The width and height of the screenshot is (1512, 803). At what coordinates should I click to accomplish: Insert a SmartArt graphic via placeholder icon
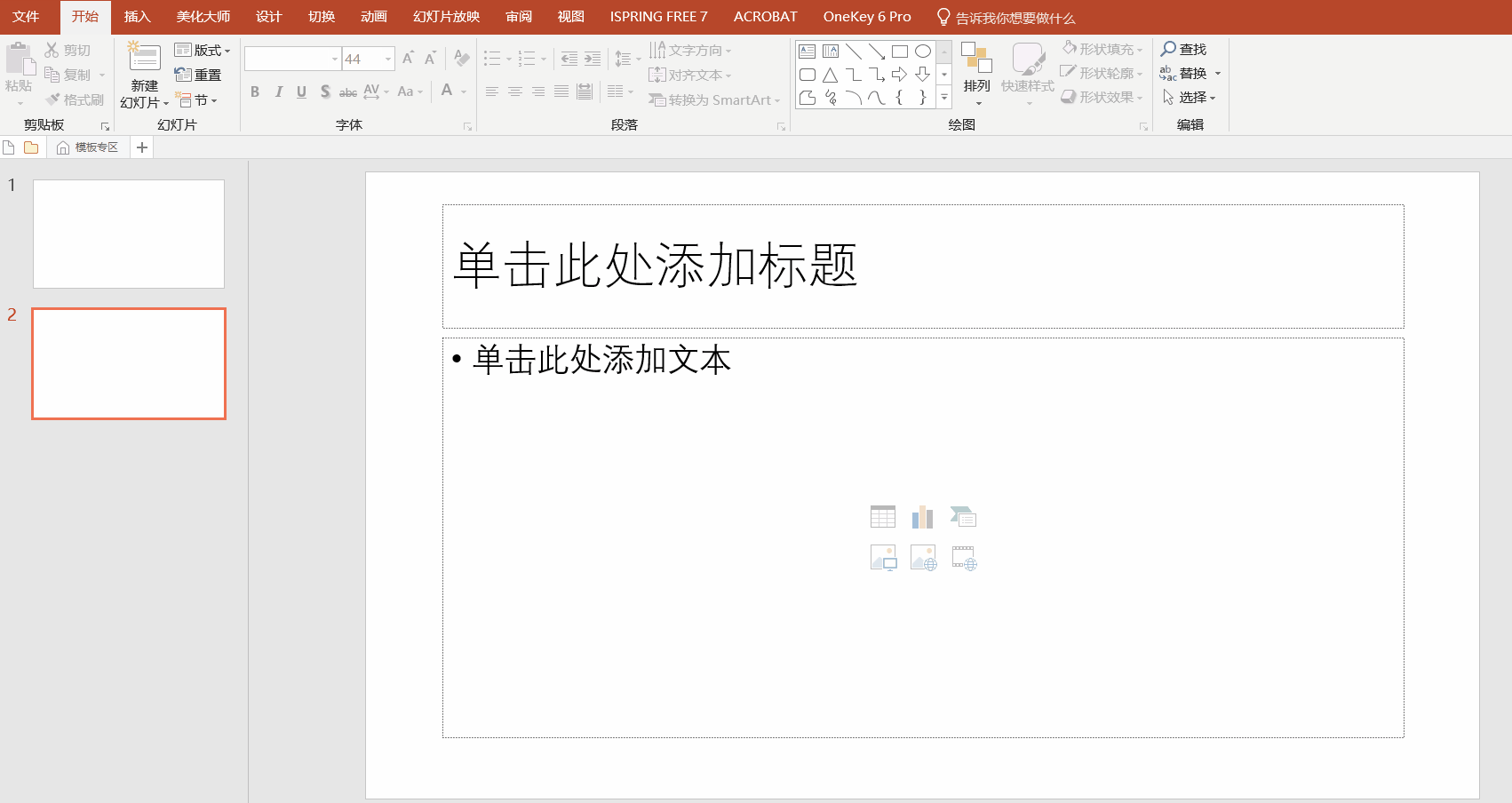963,516
